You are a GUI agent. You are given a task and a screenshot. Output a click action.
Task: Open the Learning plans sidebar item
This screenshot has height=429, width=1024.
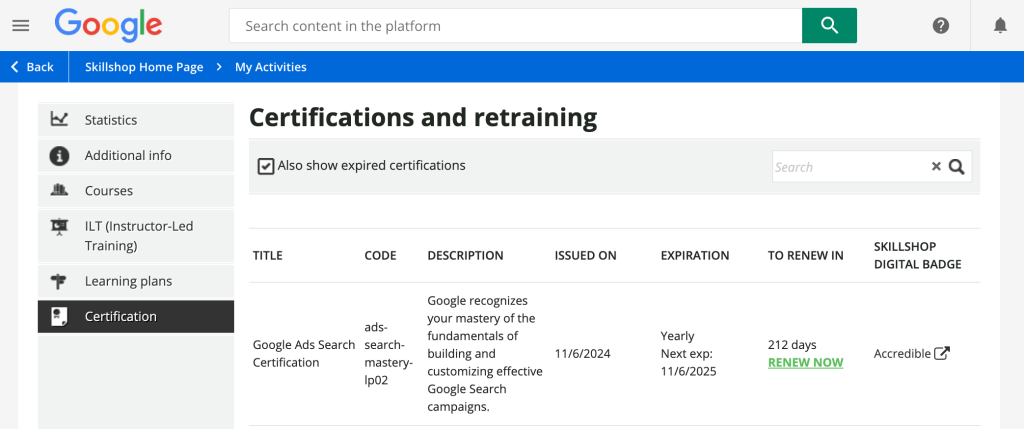coord(136,281)
